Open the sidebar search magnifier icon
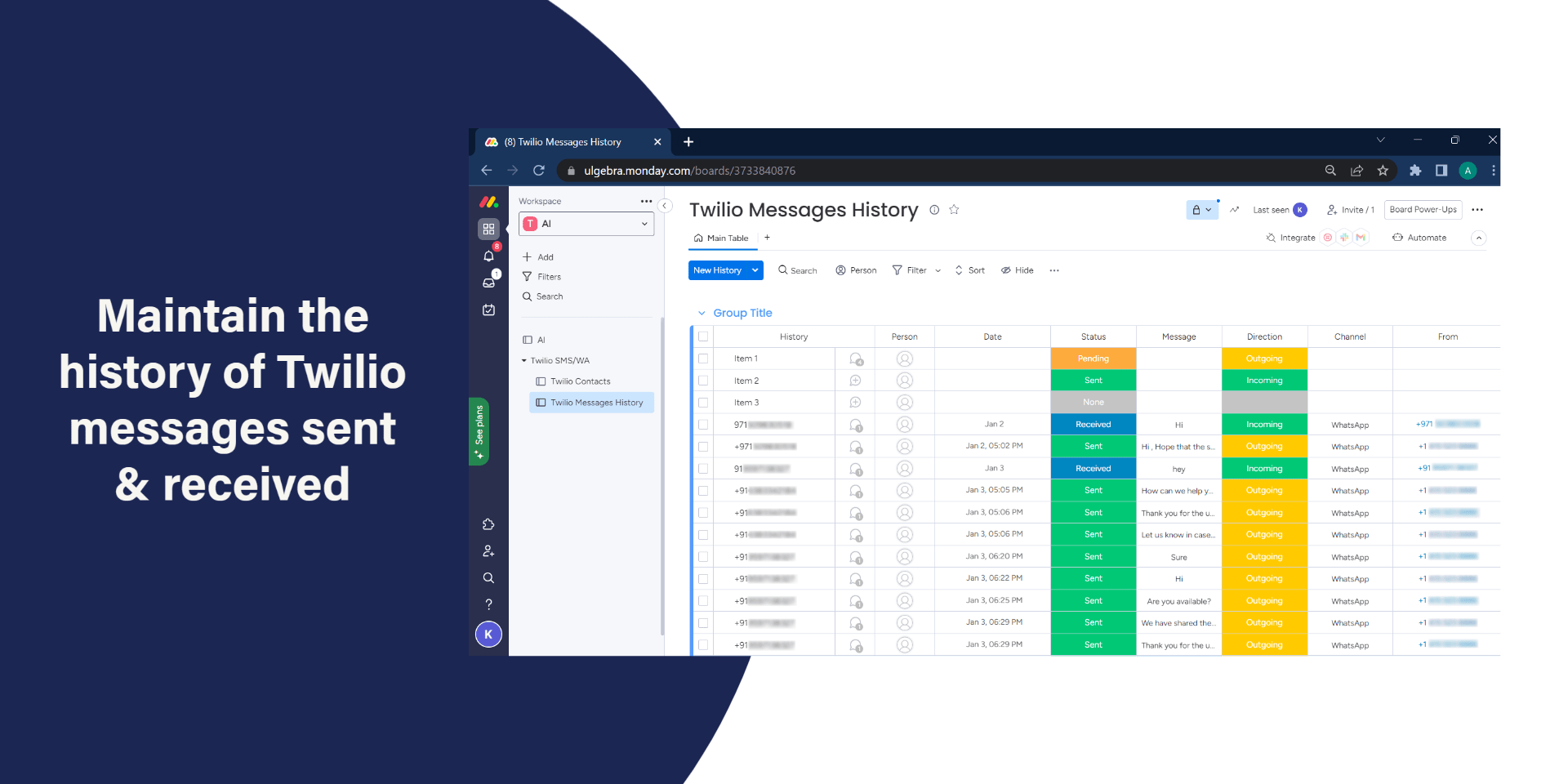1568x784 pixels. (488, 578)
